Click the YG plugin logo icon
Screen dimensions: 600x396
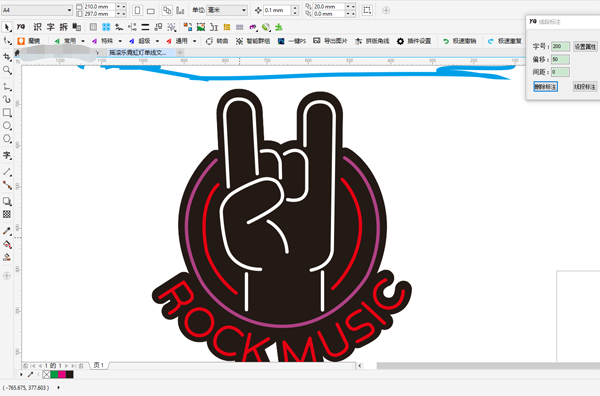[21, 27]
